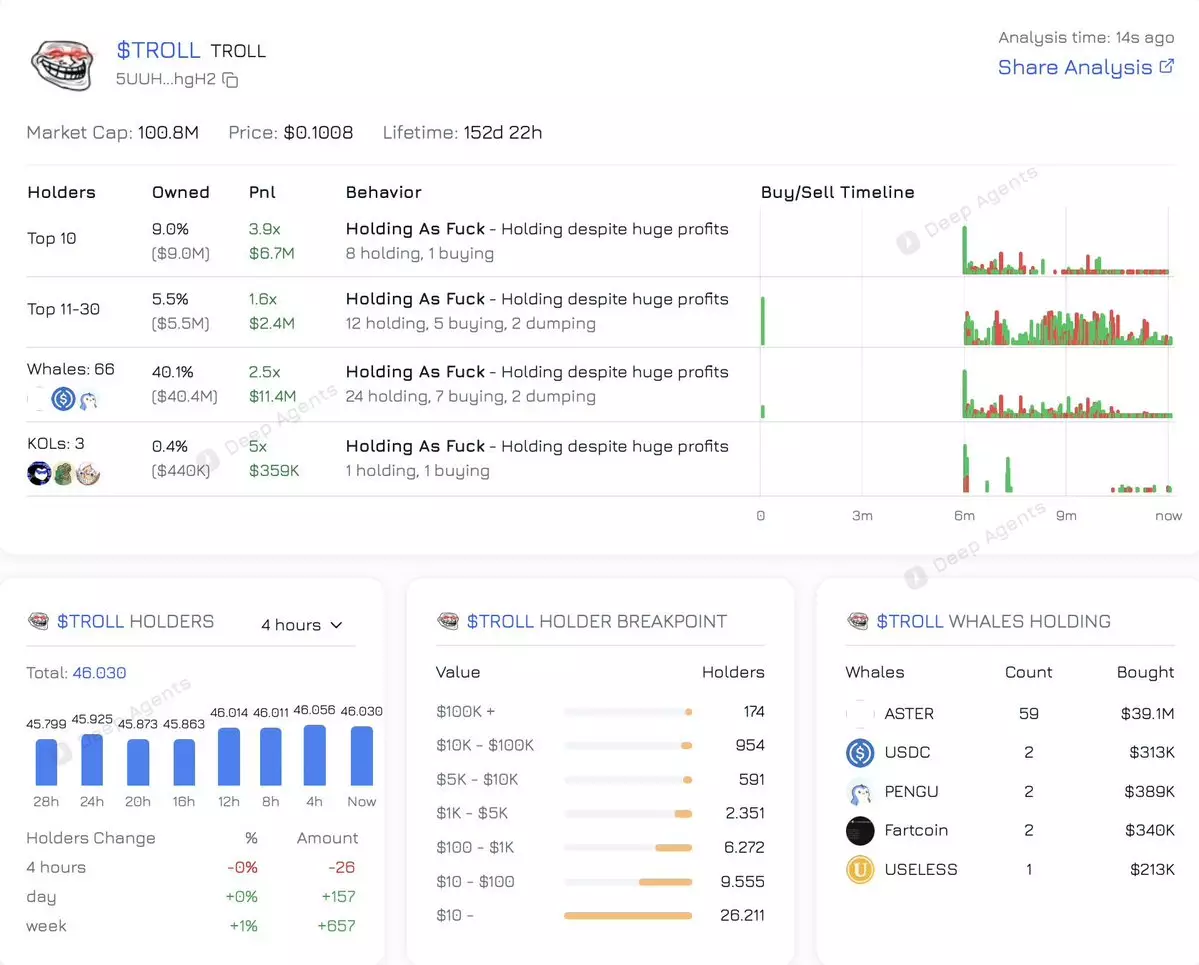The width and height of the screenshot is (1199, 965).
Task: Click the Holders column header
Action: pyautogui.click(x=61, y=192)
